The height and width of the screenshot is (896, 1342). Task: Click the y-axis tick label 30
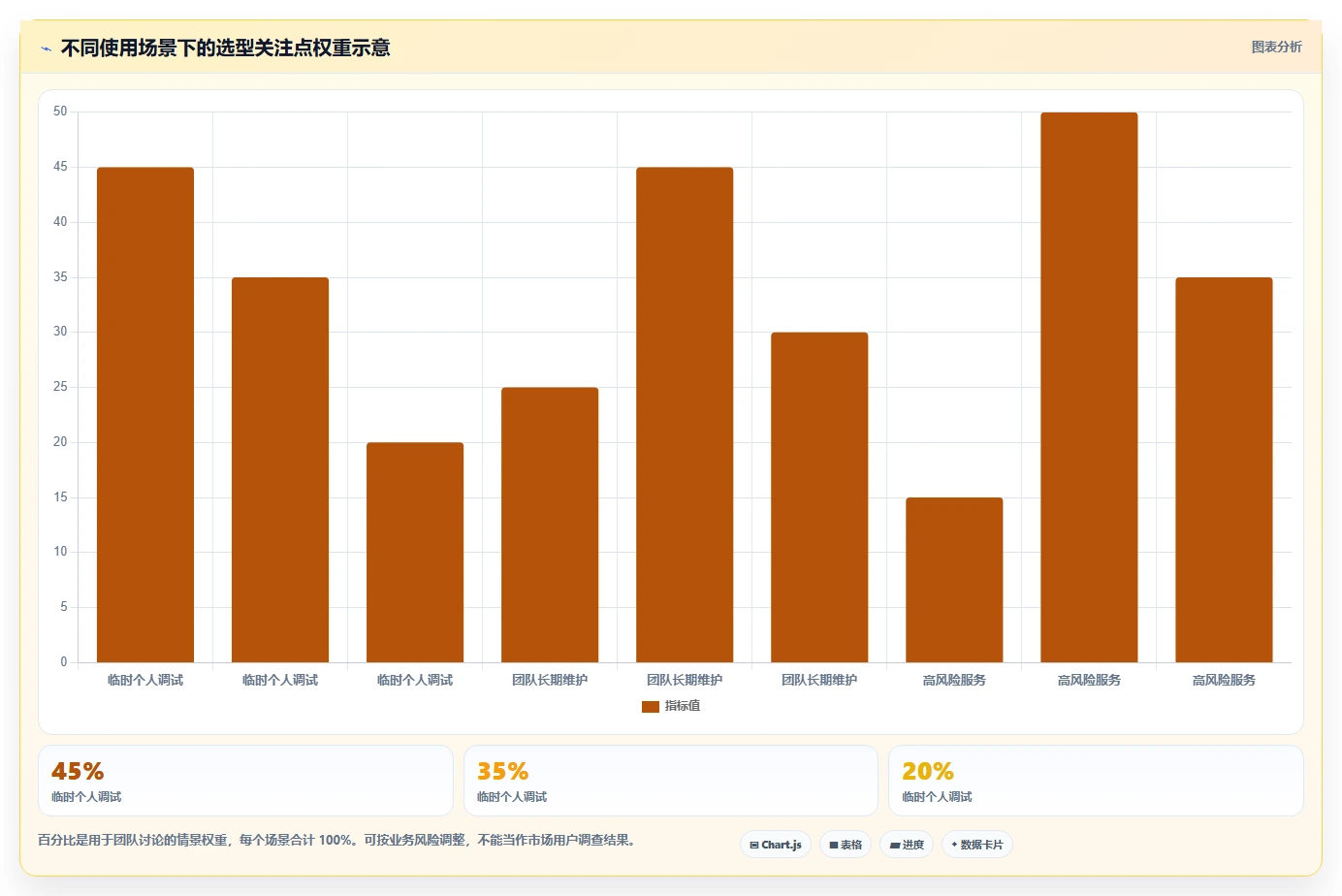point(61,332)
